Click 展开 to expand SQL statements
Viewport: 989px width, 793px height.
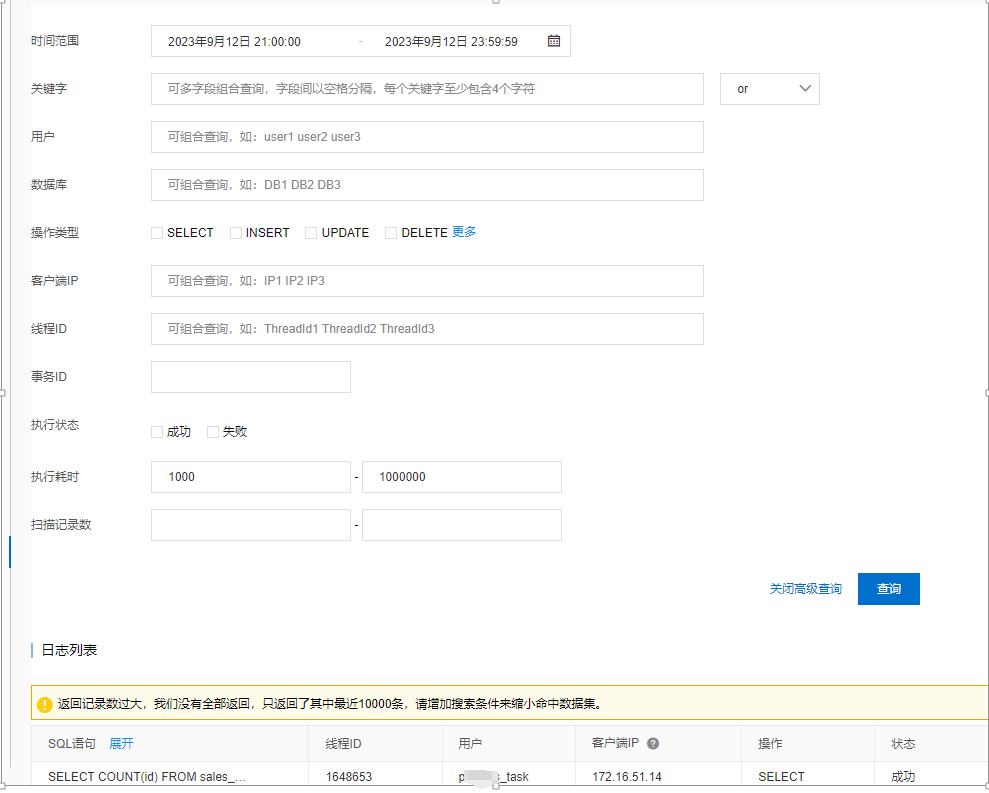[x=121, y=743]
